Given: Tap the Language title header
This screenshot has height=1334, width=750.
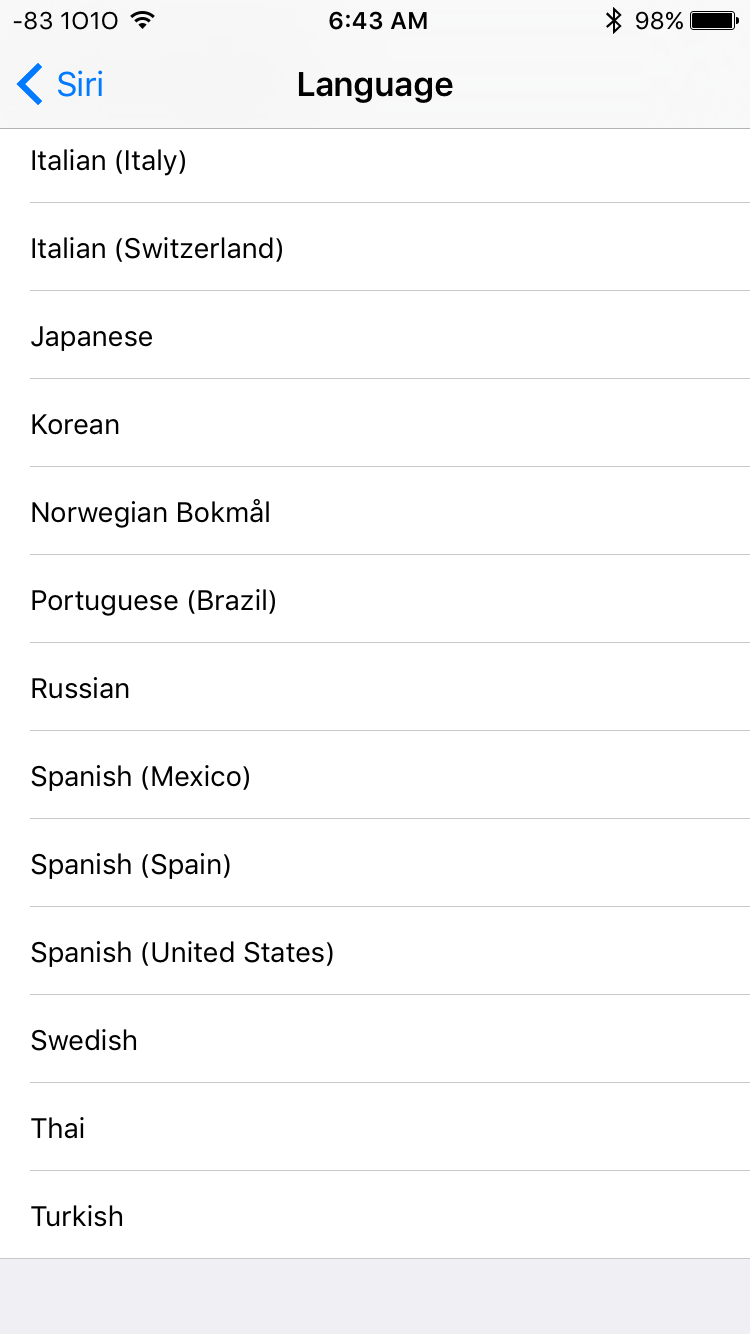Looking at the screenshot, I should pyautogui.click(x=375, y=85).
